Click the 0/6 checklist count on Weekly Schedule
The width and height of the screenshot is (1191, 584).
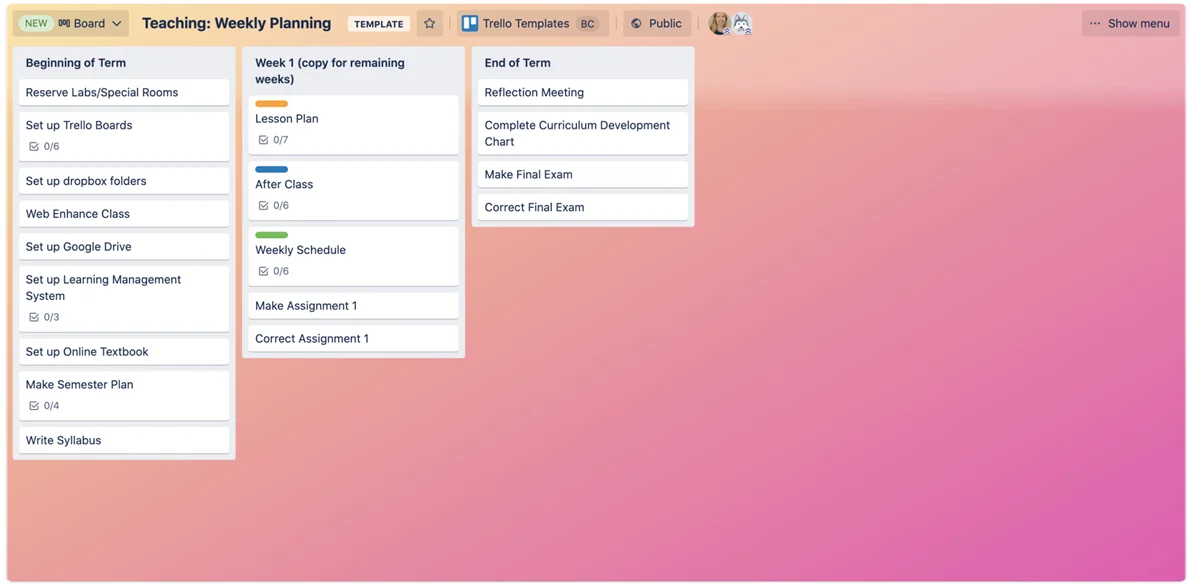281,271
